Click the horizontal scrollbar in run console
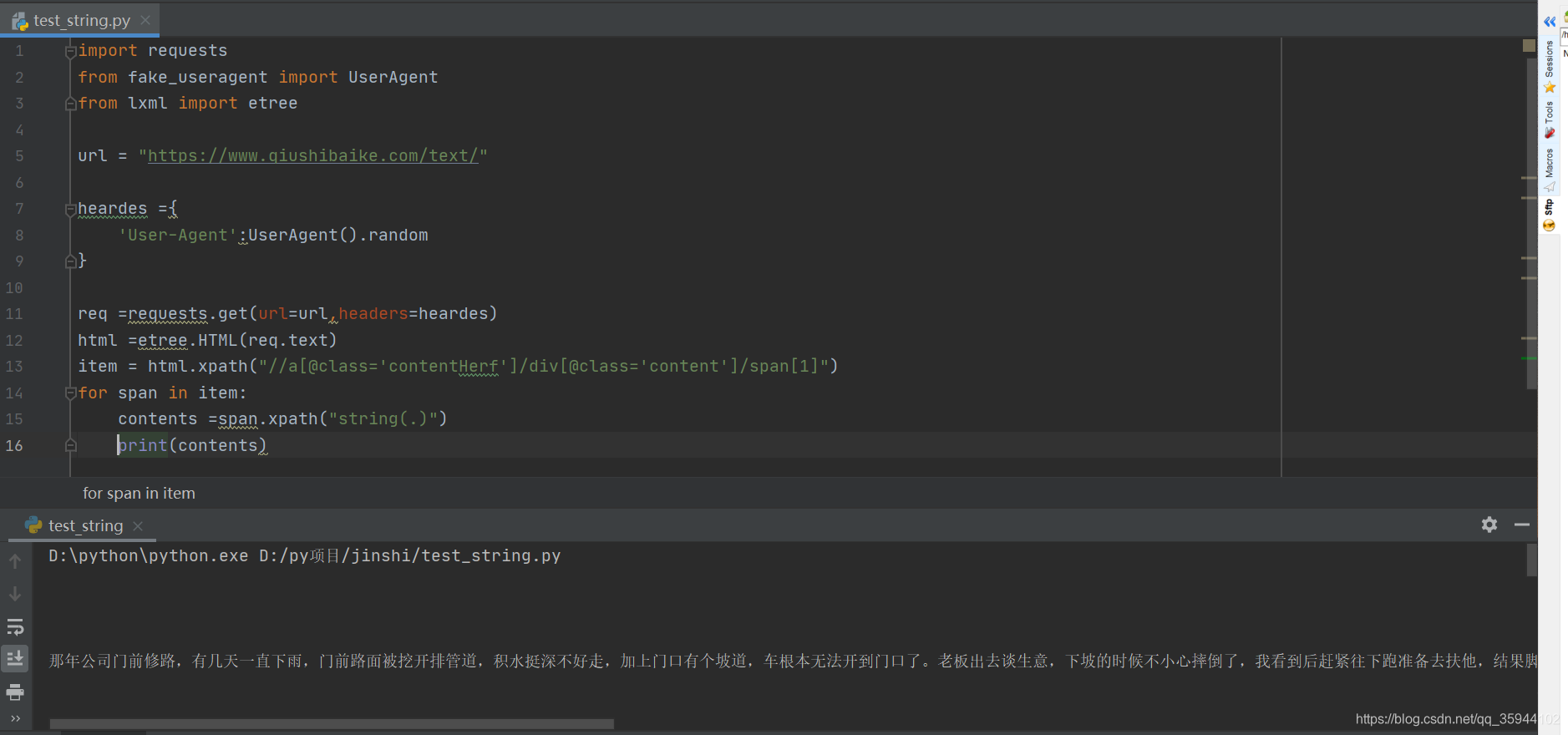The height and width of the screenshot is (735, 1568). tap(332, 723)
